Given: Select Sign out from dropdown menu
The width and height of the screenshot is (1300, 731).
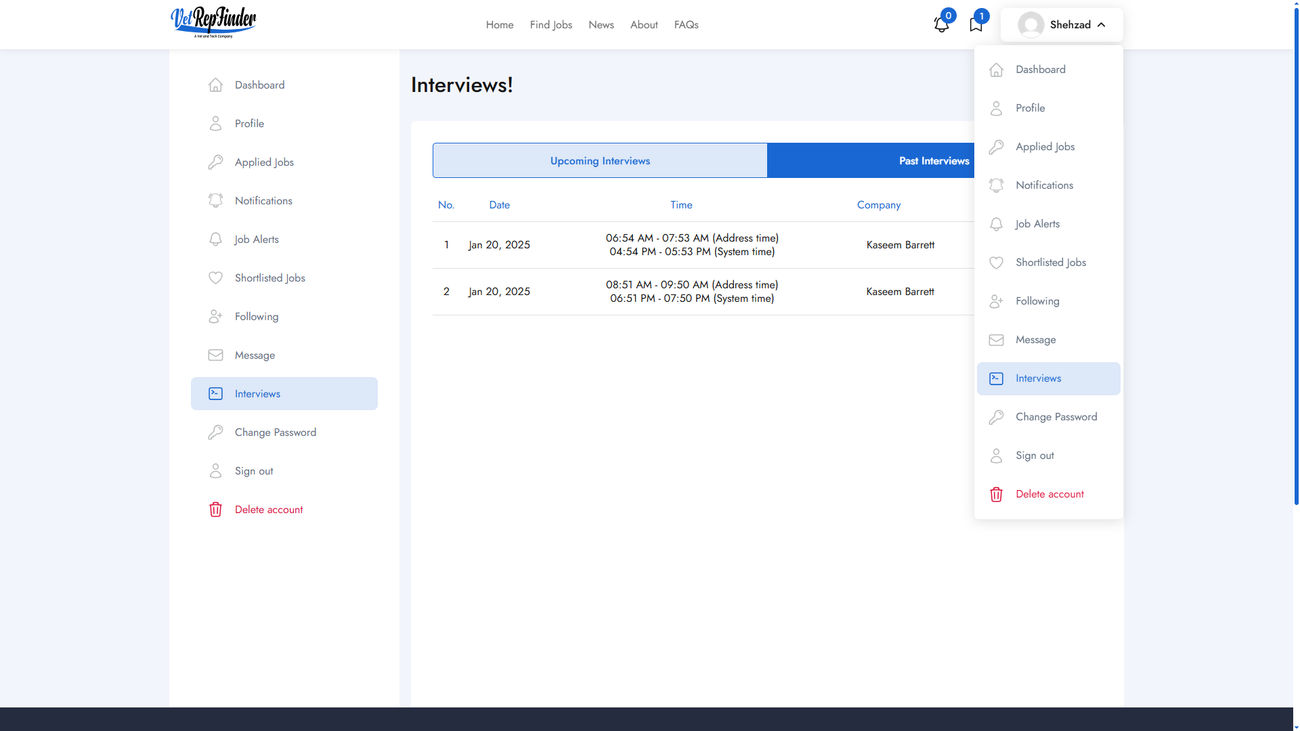Looking at the screenshot, I should coord(1034,456).
